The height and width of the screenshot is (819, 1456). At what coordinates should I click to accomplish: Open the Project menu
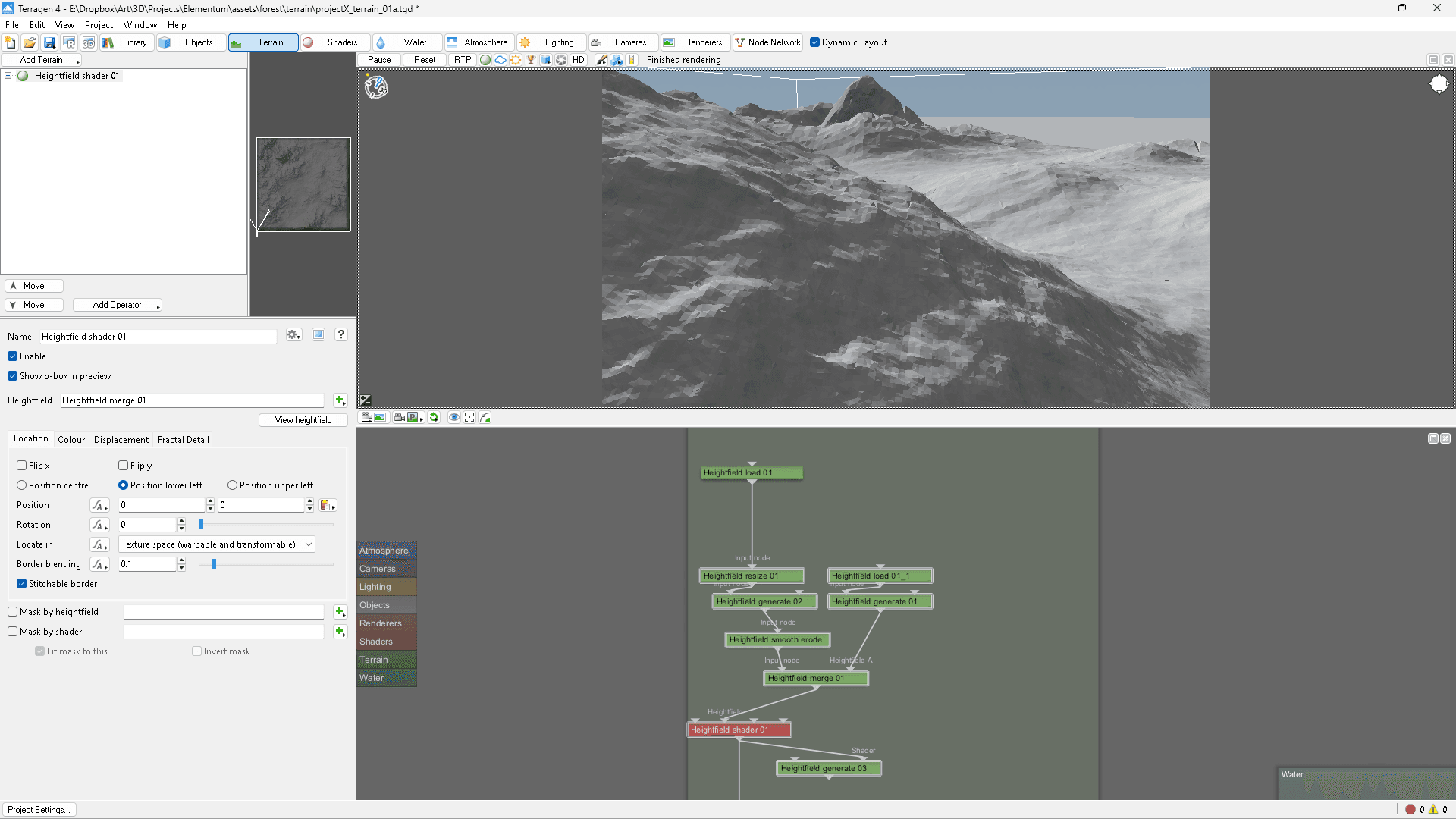pos(99,24)
